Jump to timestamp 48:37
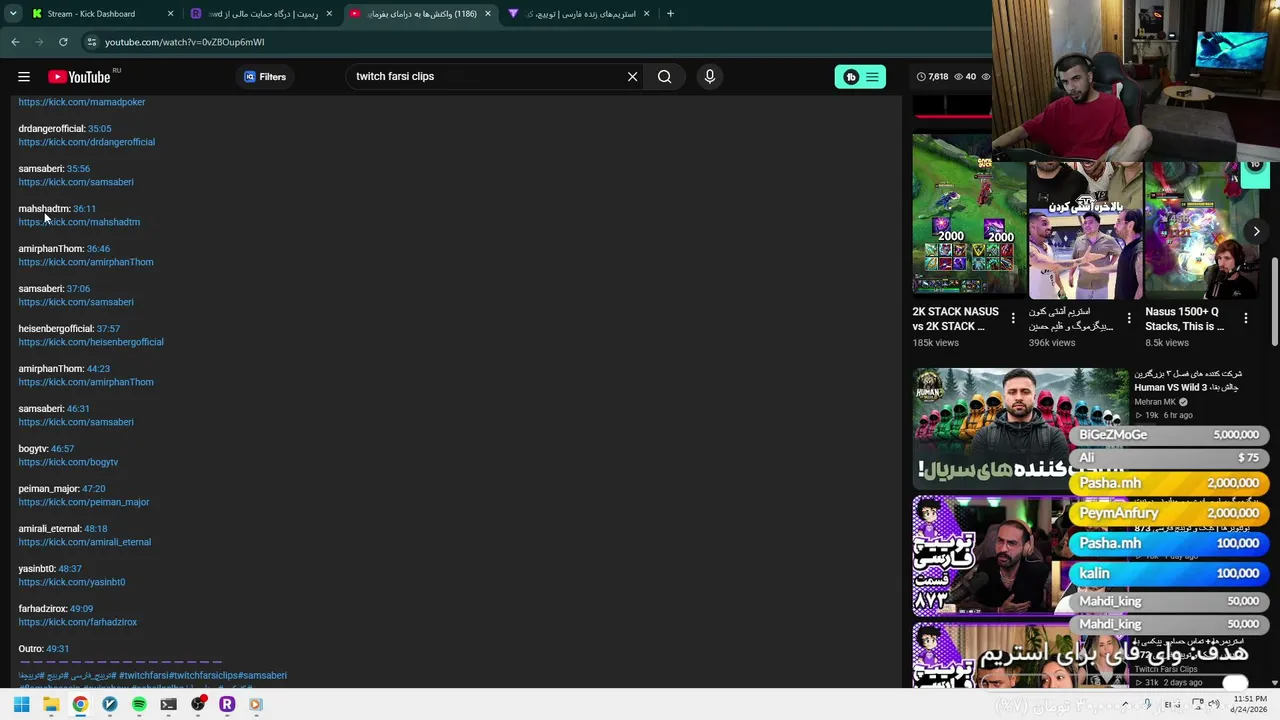1280x720 pixels. pos(70,569)
